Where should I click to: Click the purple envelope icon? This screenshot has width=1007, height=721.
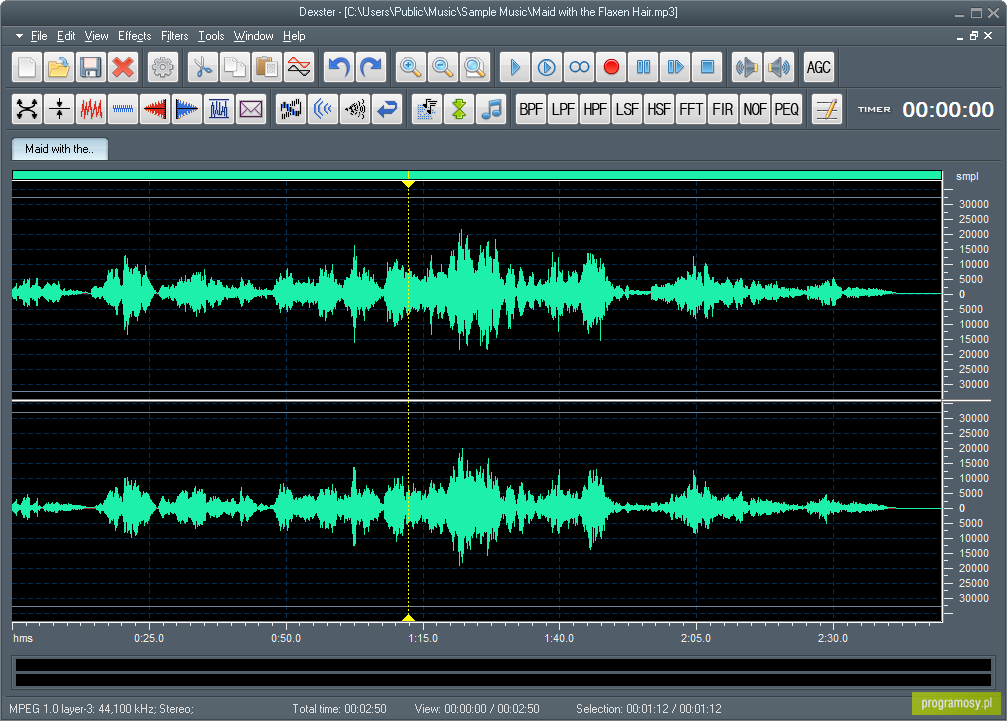tap(251, 109)
